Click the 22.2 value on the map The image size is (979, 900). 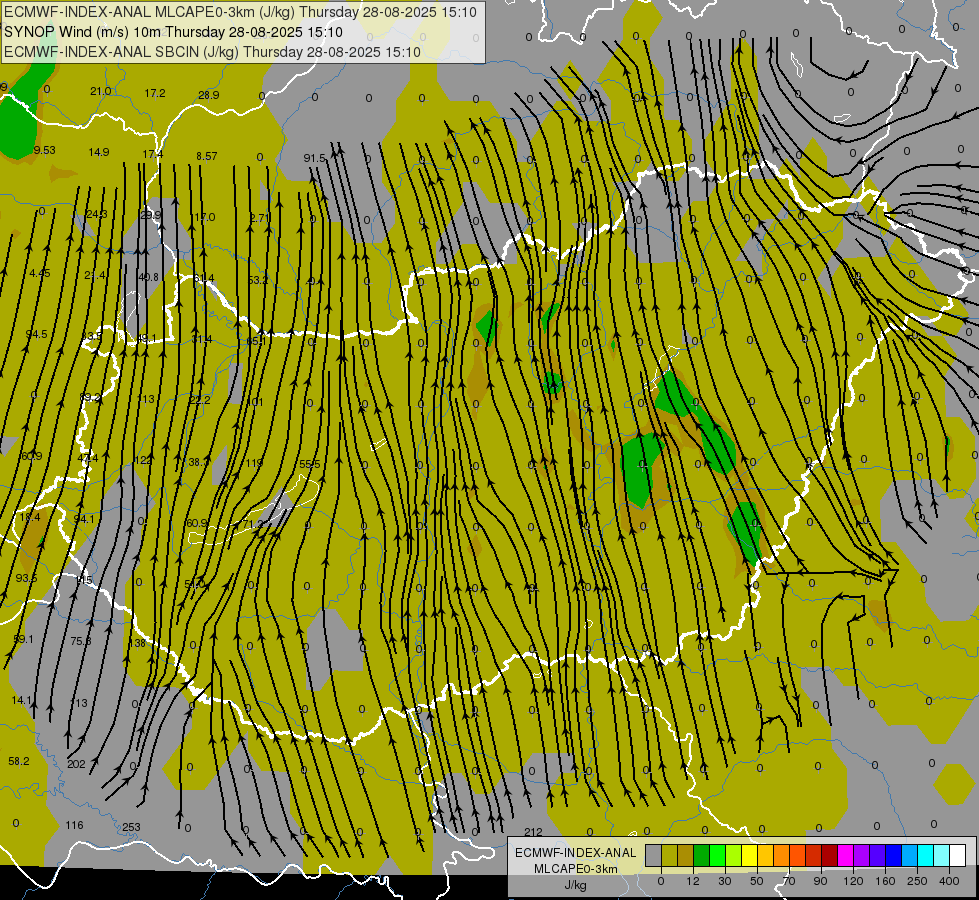coord(200,400)
